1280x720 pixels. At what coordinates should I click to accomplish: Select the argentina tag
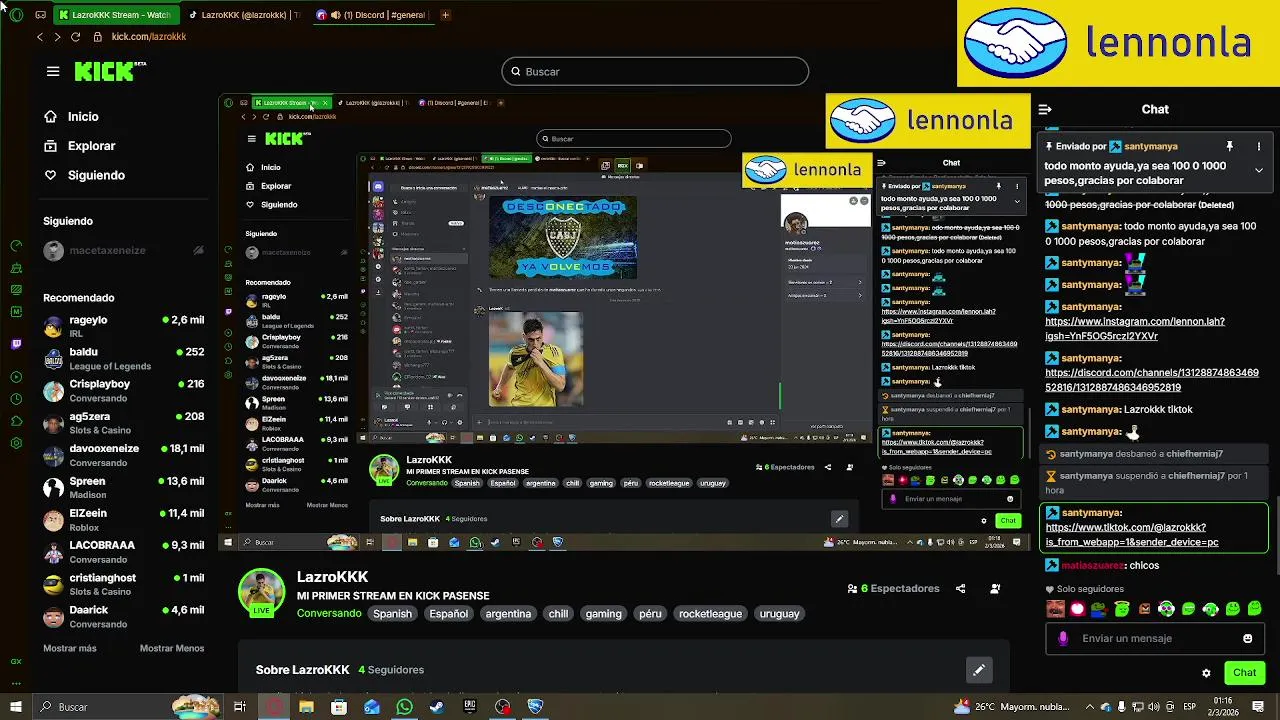[508, 614]
